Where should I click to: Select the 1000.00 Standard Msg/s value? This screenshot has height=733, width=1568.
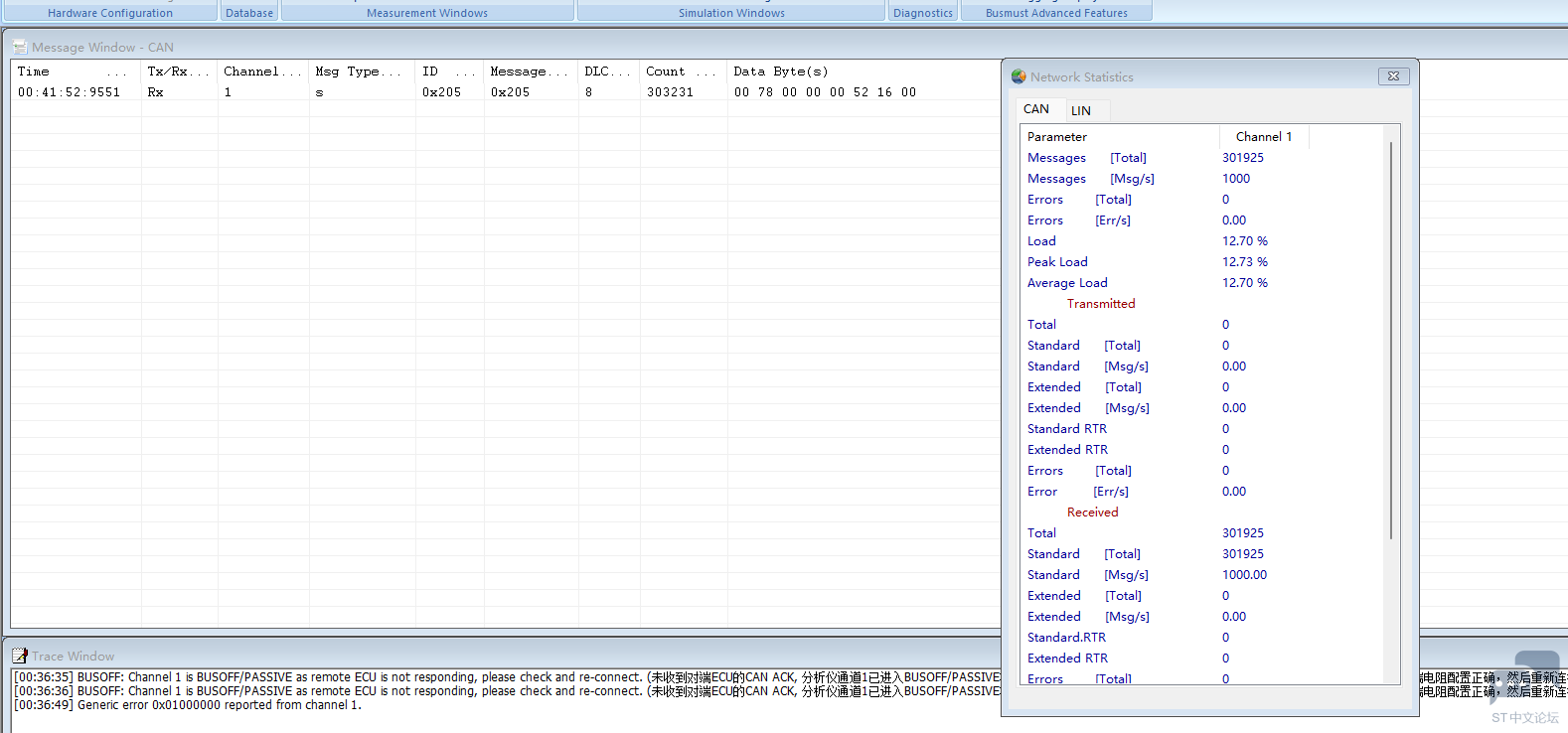click(1244, 575)
